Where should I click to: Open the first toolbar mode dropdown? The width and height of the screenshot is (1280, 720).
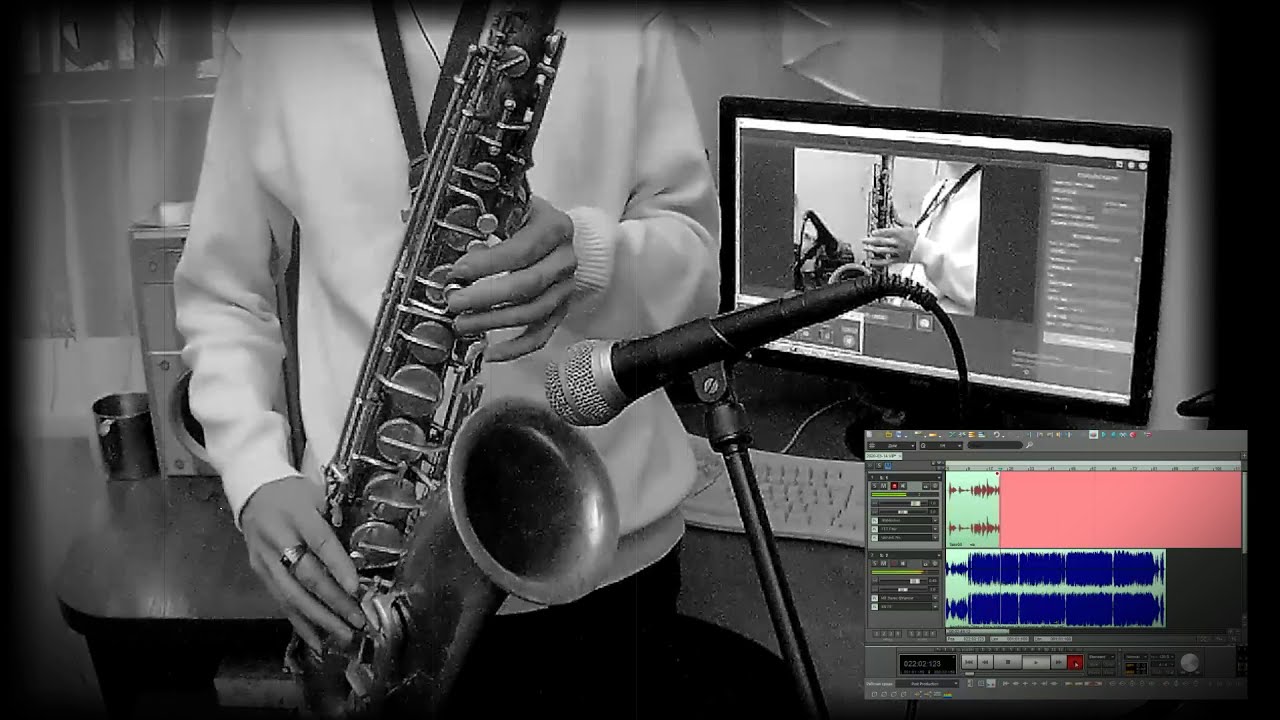(x=892, y=446)
